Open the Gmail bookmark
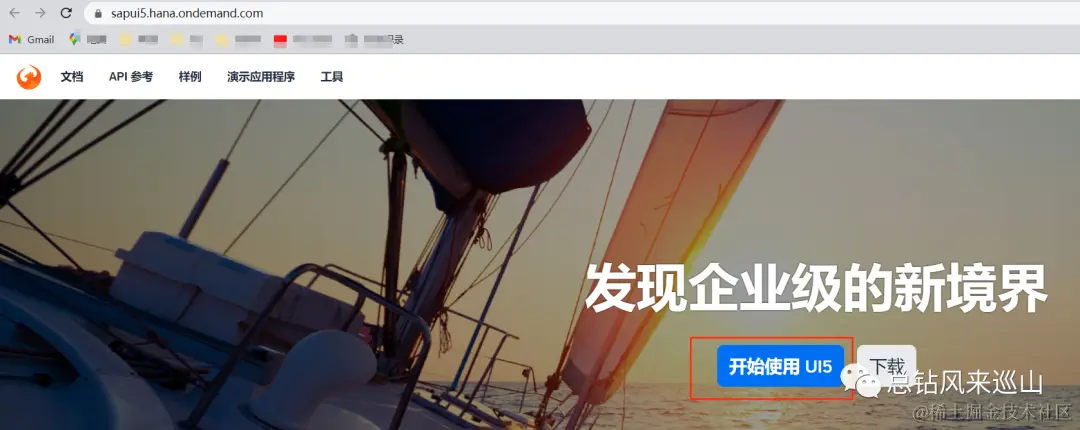Image resolution: width=1080 pixels, height=430 pixels. [x=32, y=40]
